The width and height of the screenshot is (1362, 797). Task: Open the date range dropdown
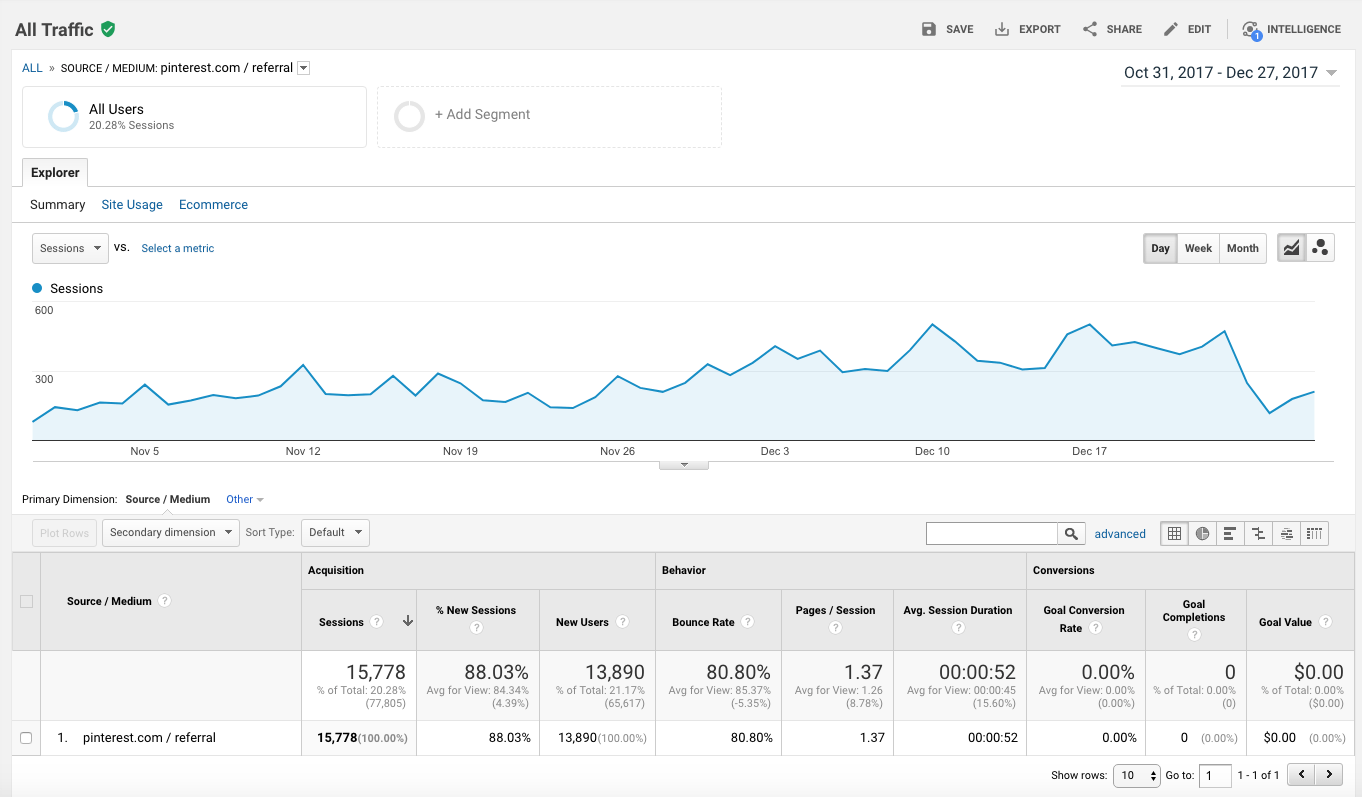[1231, 73]
